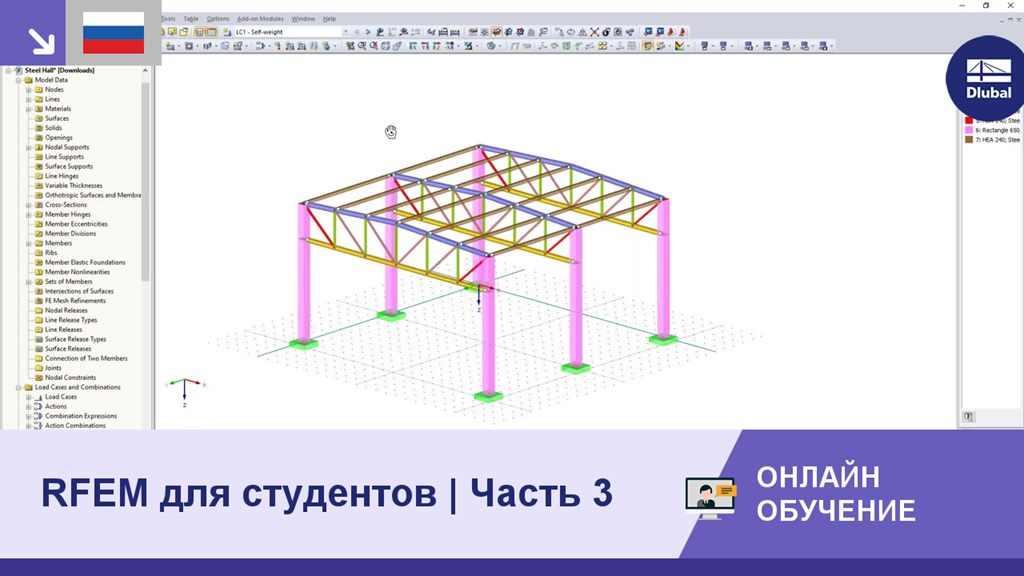Click the table display toolbar icon next to navigator

coord(212,31)
